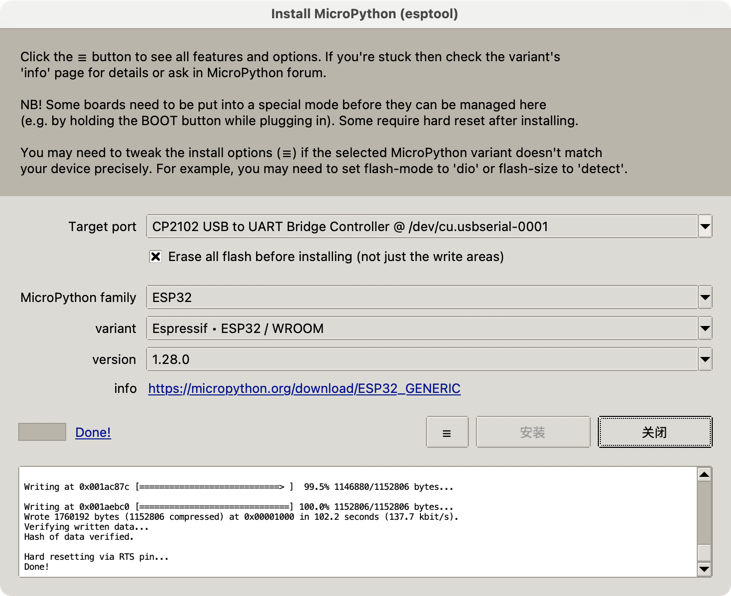
Task: Open the Target port dropdown arrow
Action: point(705,227)
